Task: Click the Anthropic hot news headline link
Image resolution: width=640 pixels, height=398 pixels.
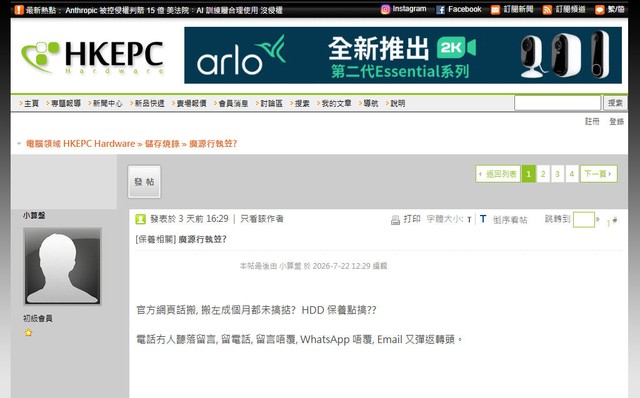Action: (174, 10)
